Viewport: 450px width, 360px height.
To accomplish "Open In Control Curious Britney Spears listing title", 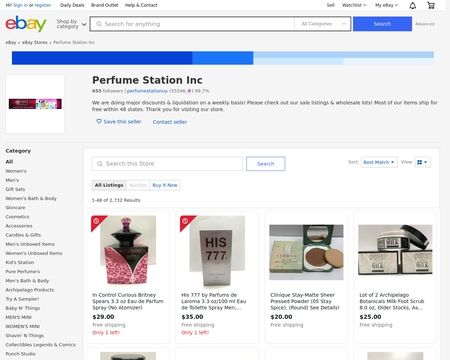I will pos(128,301).
